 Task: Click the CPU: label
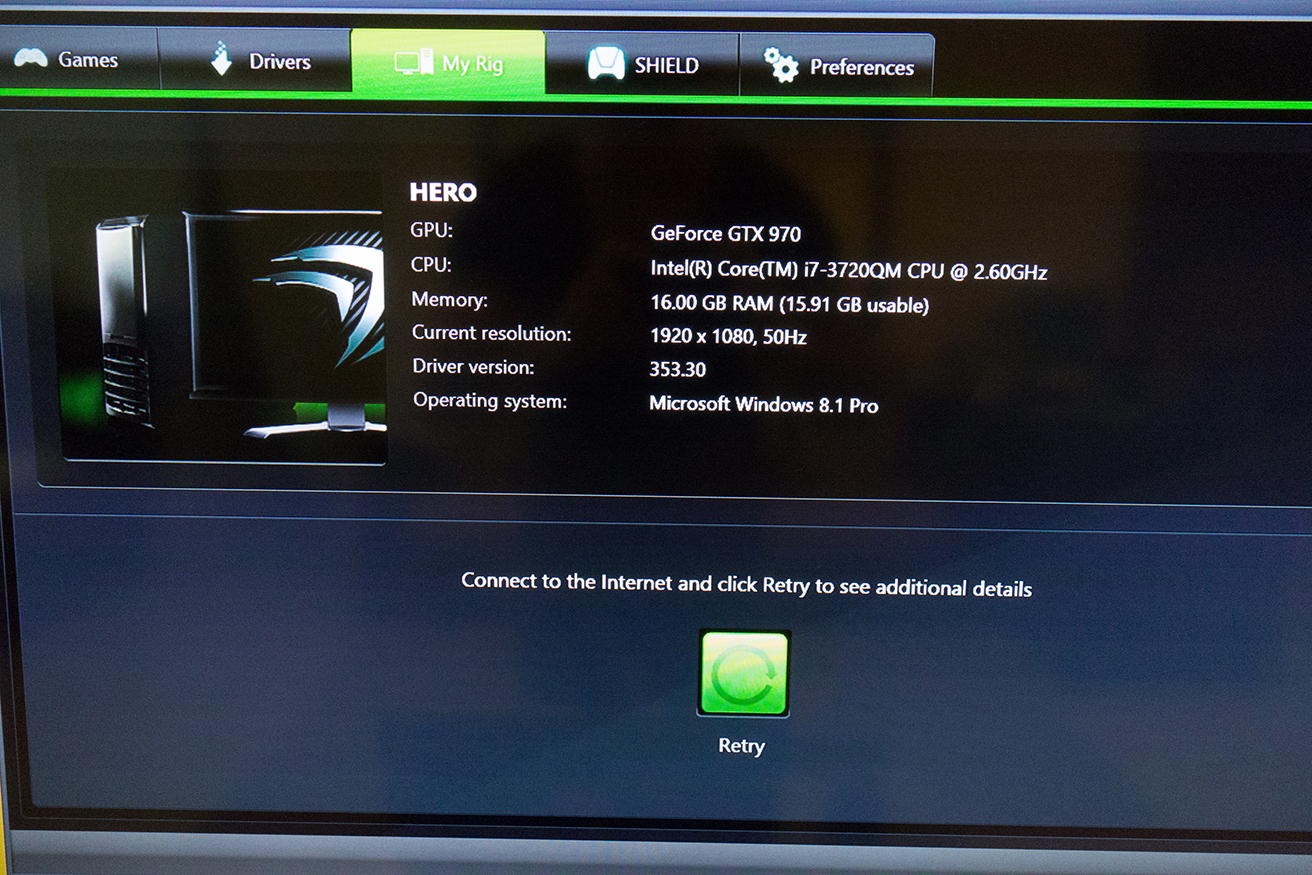coord(431,265)
